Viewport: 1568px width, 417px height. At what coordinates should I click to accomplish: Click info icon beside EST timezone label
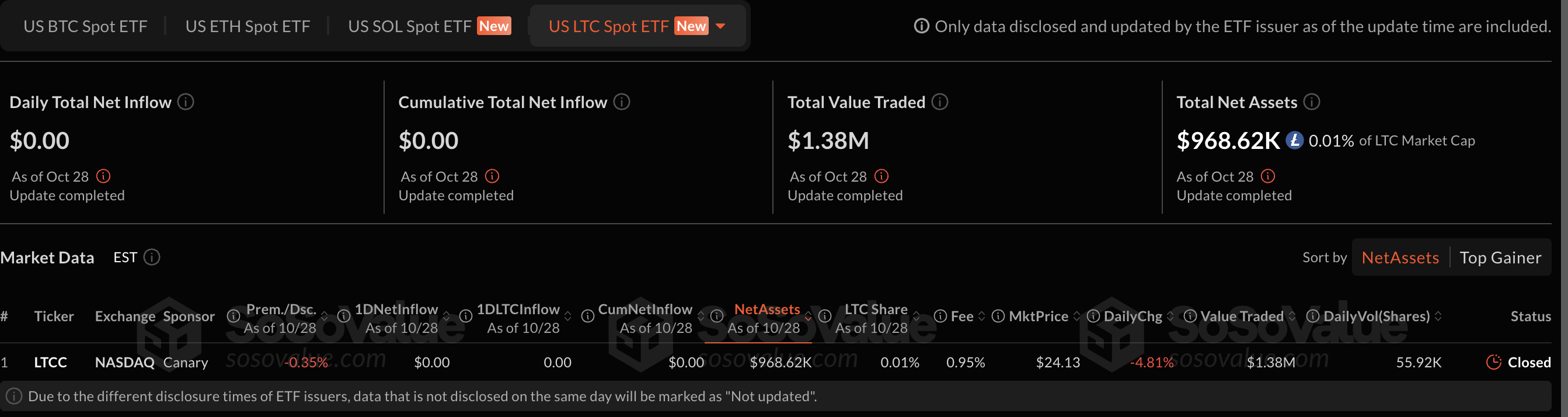152,257
